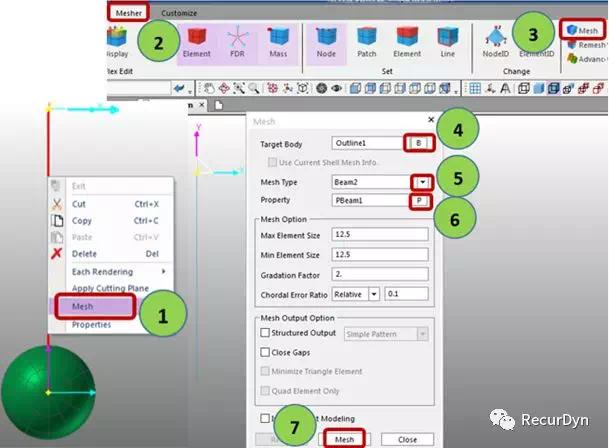Close the Mesh dialog with X
The height and width of the screenshot is (448, 609).
point(431,120)
